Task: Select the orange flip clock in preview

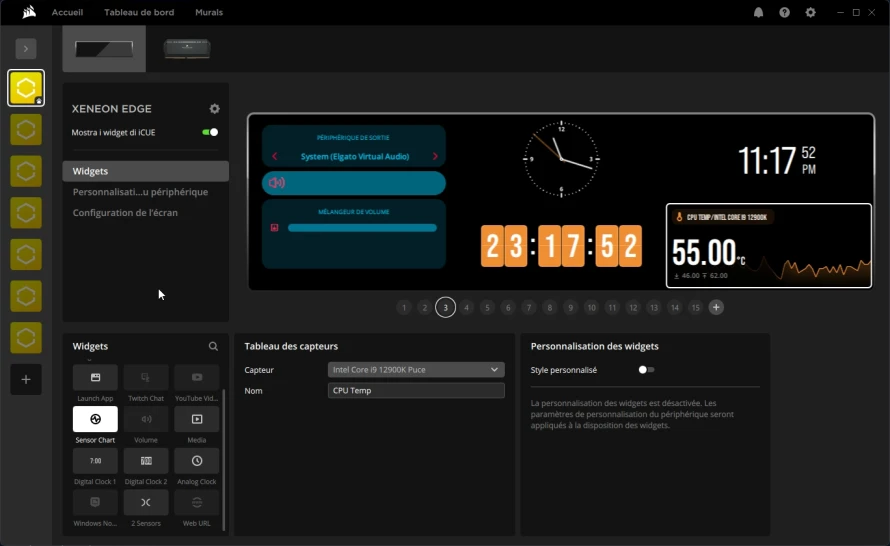Action: [561, 246]
